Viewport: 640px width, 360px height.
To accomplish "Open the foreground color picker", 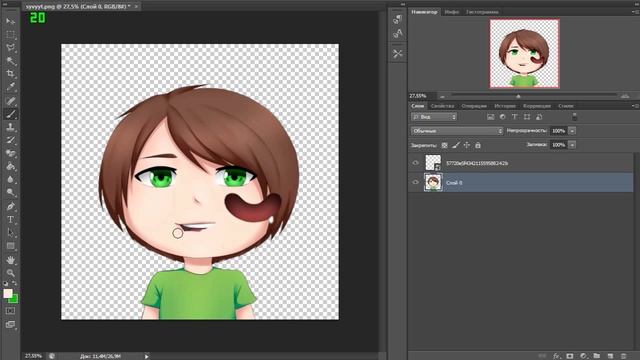I will (x=7, y=293).
